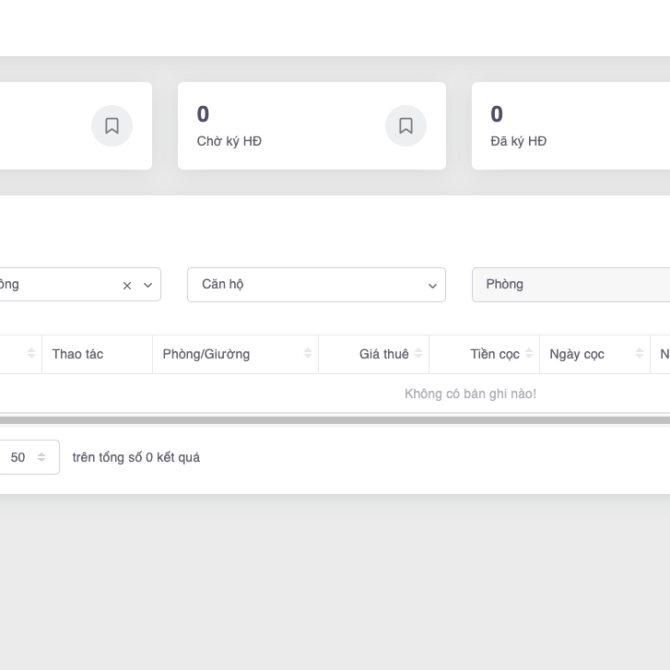670x670 pixels.
Task: Toggle sorting on the Tiền cọc column
Action: pyautogui.click(x=529, y=354)
